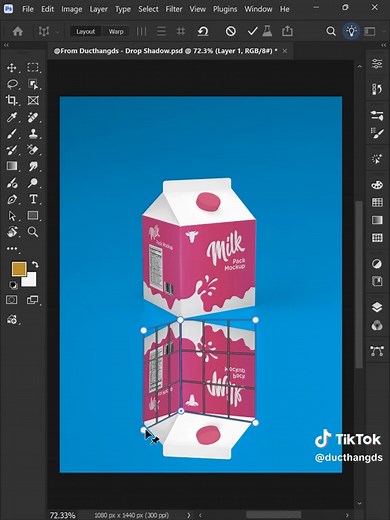This screenshot has height=520, width=390.
Task: Open the Window menu
Action: [x=258, y=9]
